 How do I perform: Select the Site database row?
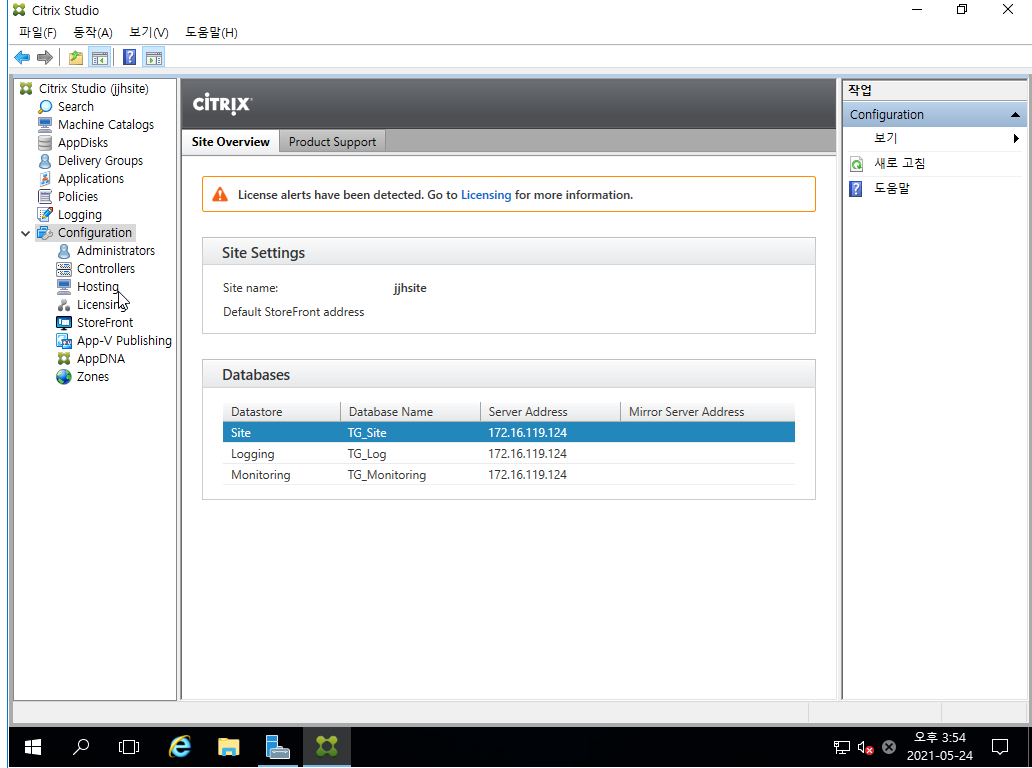coord(509,432)
